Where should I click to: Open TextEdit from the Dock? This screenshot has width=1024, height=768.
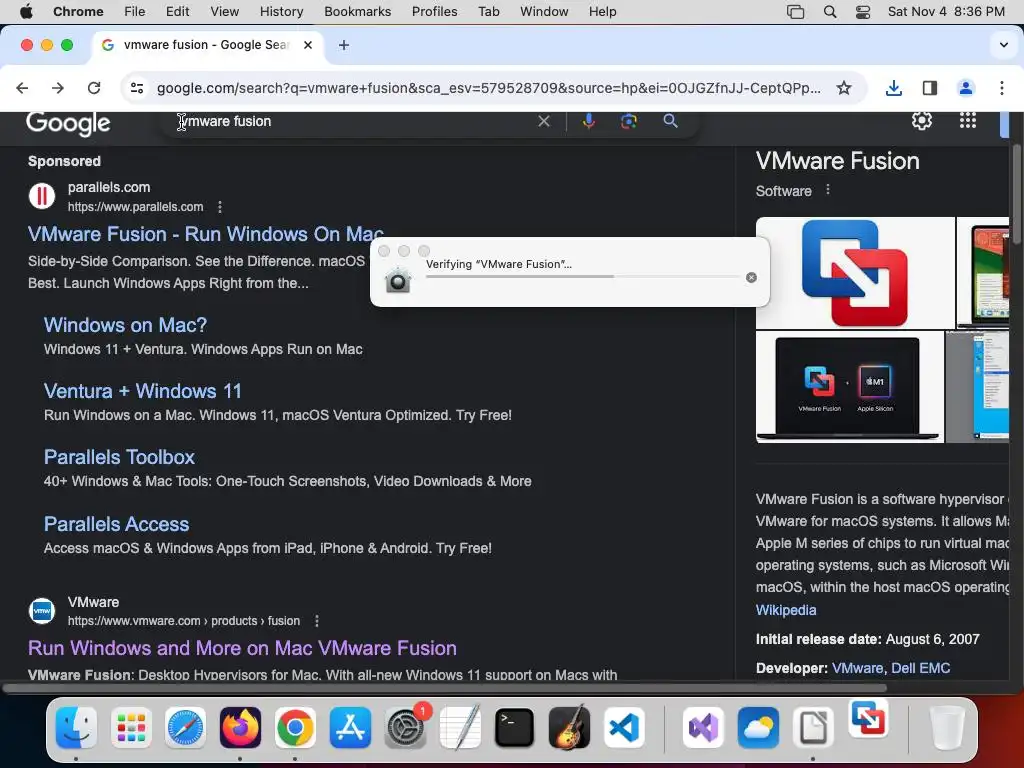460,728
